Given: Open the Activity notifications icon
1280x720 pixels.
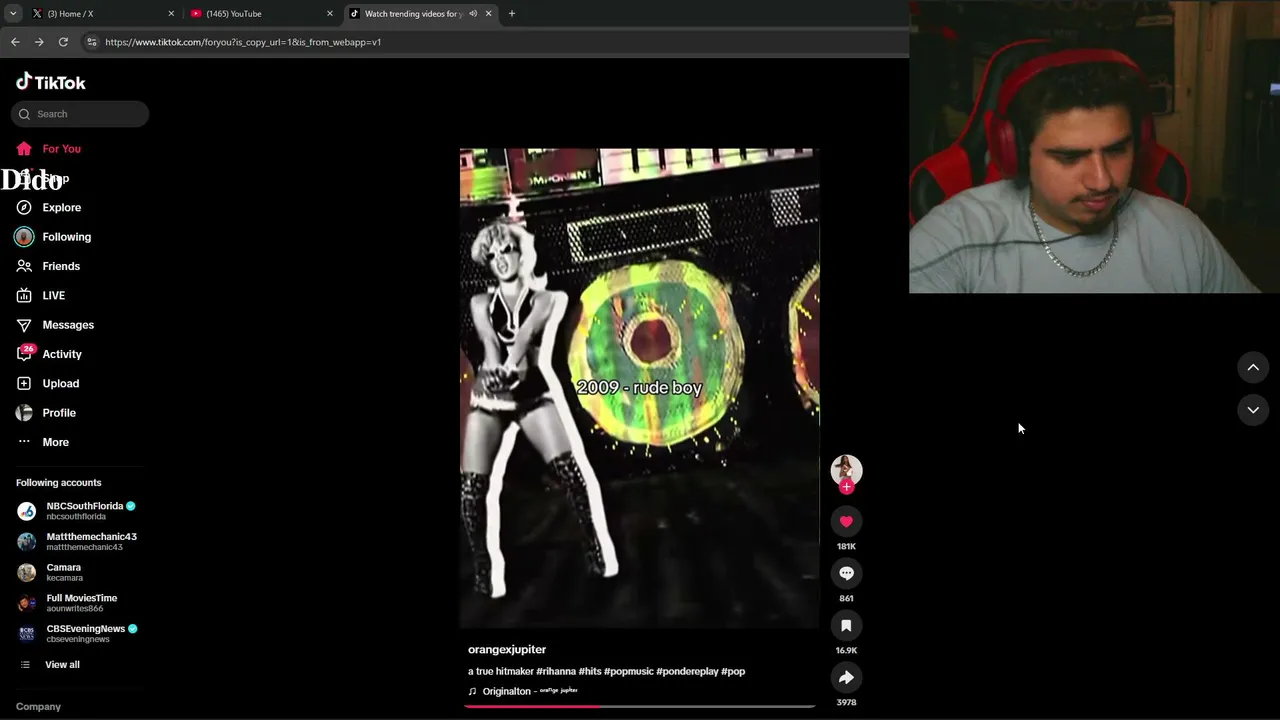Looking at the screenshot, I should coord(24,354).
